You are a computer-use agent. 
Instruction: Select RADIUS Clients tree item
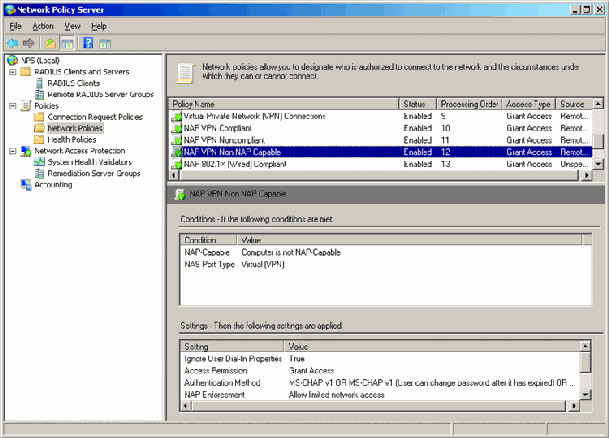pos(73,83)
